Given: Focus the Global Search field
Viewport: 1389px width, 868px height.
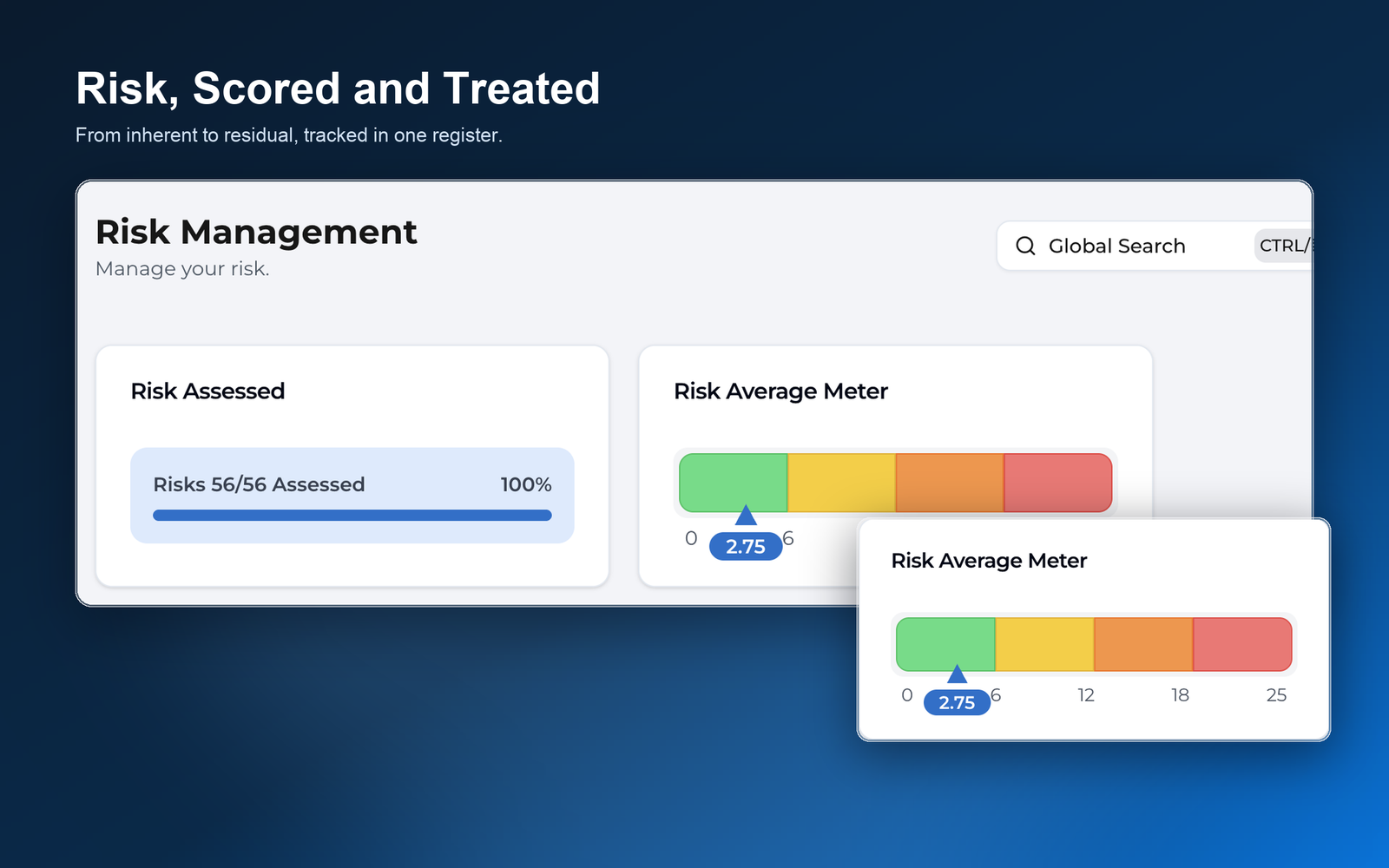Looking at the screenshot, I should [x=1155, y=246].
